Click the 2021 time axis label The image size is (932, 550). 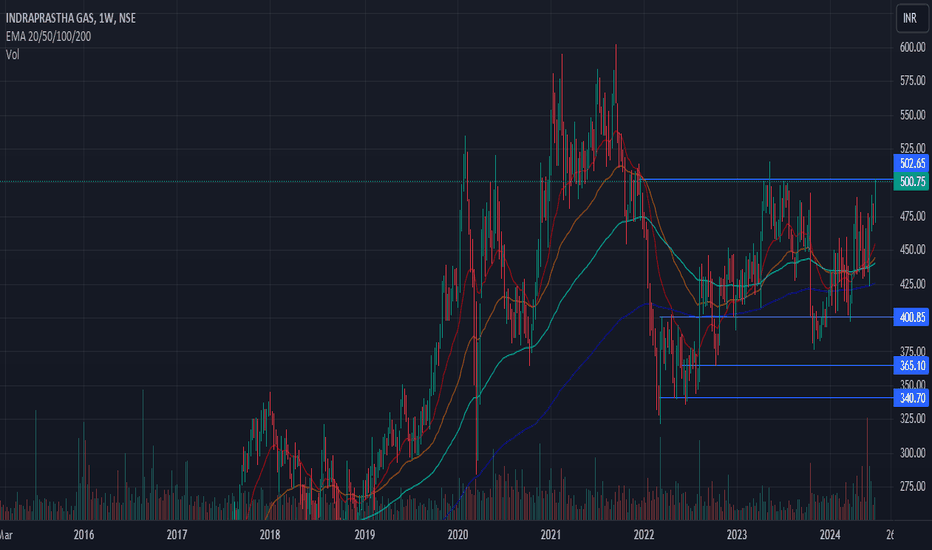pyautogui.click(x=551, y=535)
